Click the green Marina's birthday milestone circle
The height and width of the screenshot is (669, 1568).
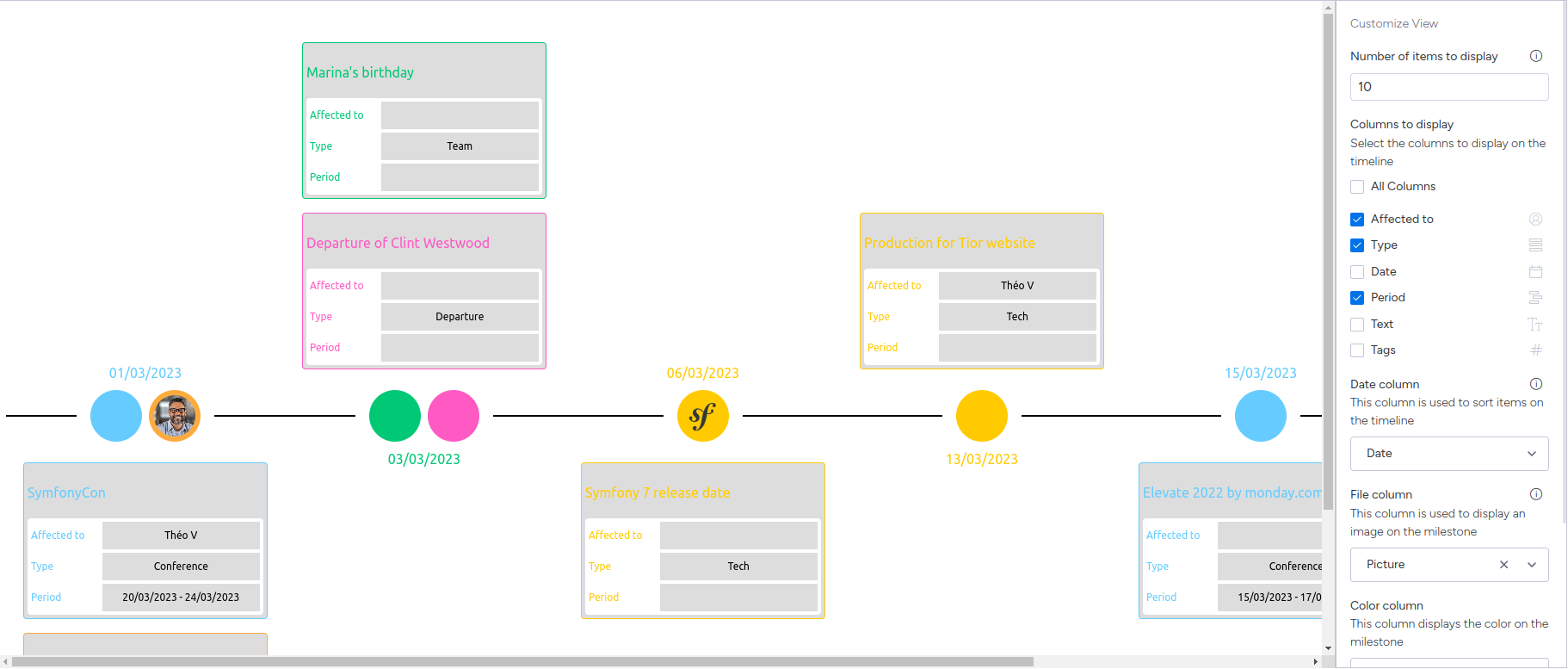coord(395,416)
